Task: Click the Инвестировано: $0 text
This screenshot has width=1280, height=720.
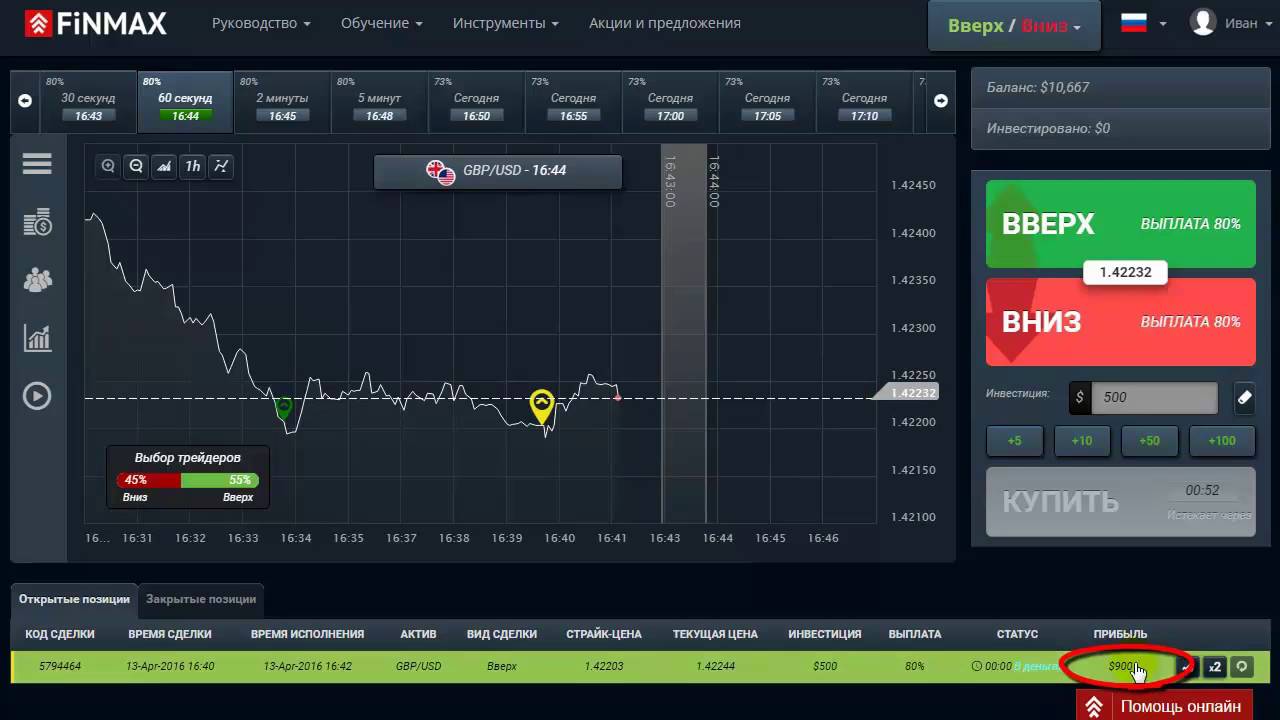Action: click(1048, 128)
